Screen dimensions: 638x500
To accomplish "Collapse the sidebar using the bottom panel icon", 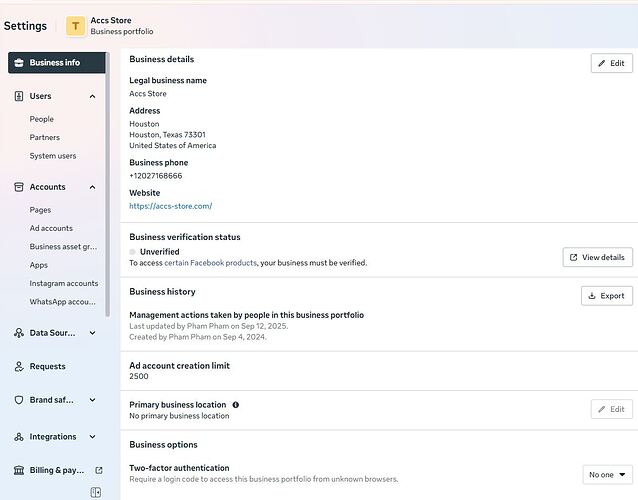I will click(95, 492).
